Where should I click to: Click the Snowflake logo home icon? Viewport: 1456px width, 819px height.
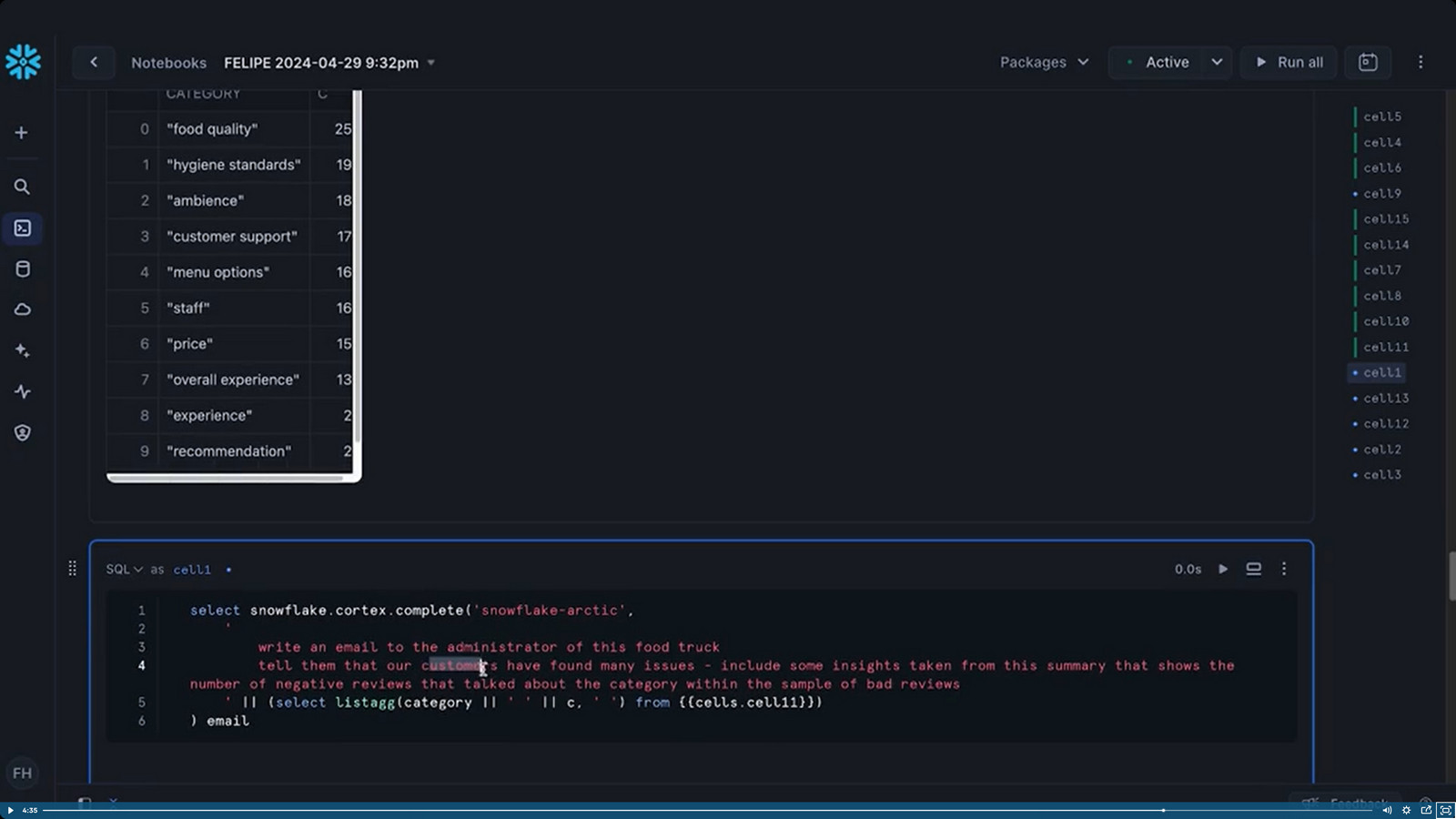[23, 62]
